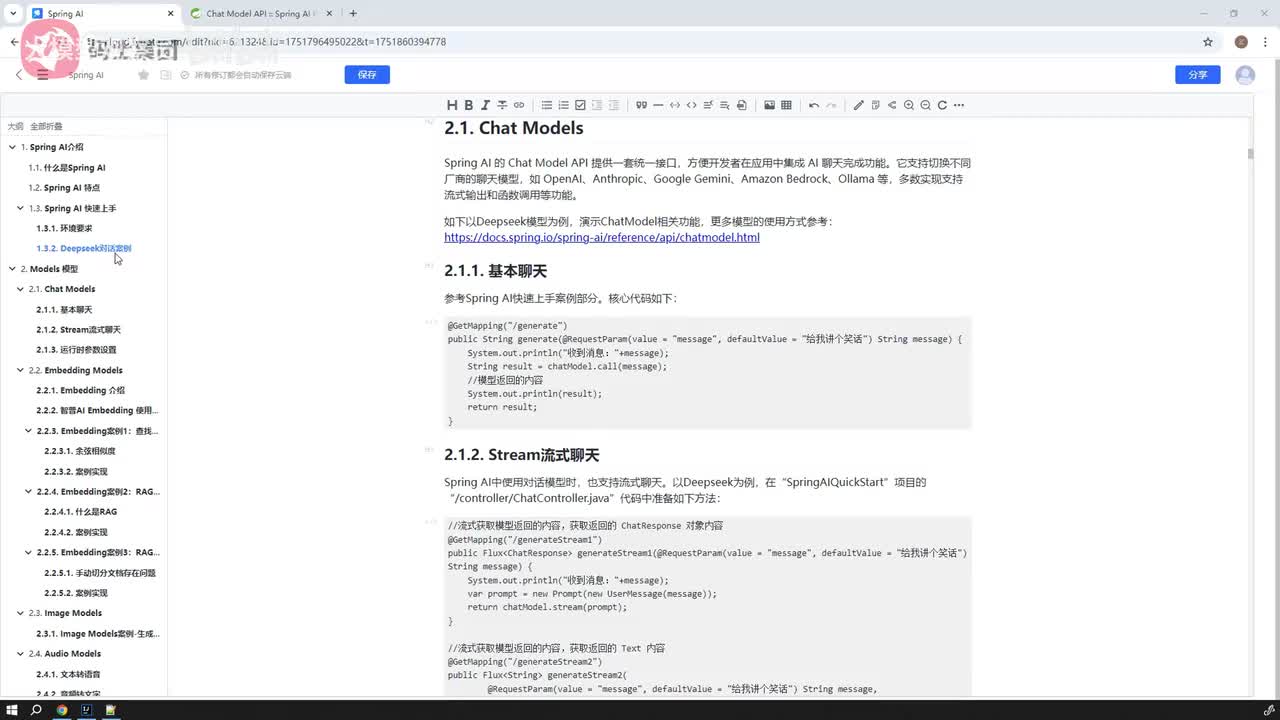The width and height of the screenshot is (1280, 720).
Task: Open the hamburger menu next to Spring AI
Action: click(42, 75)
